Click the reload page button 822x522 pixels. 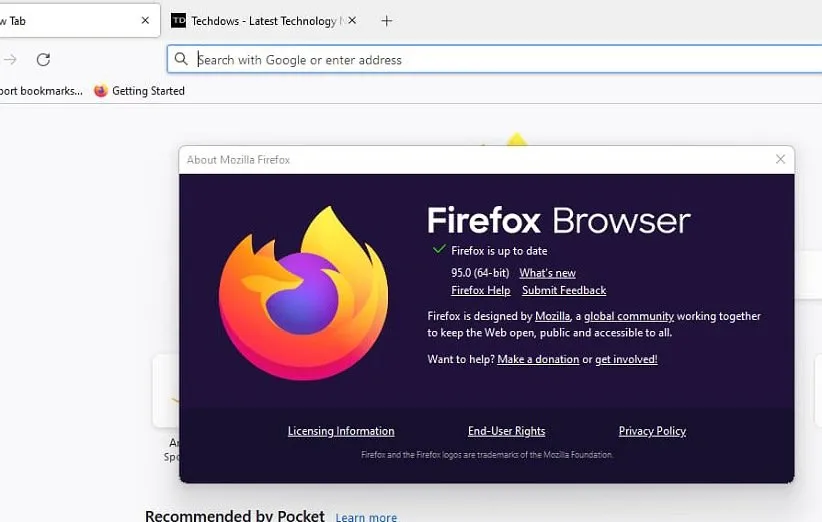click(x=43, y=60)
